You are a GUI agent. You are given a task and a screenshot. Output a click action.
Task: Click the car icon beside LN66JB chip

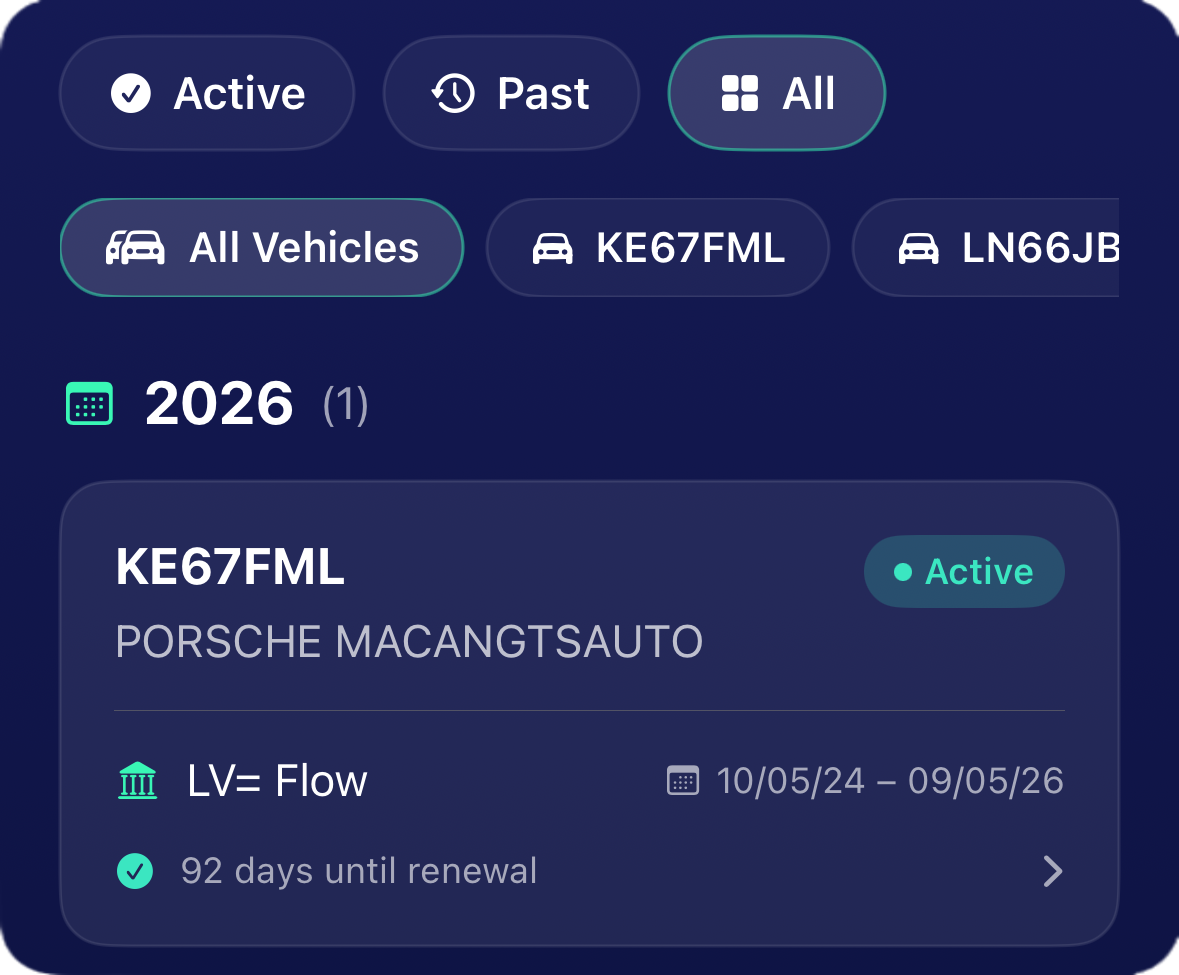(x=918, y=248)
